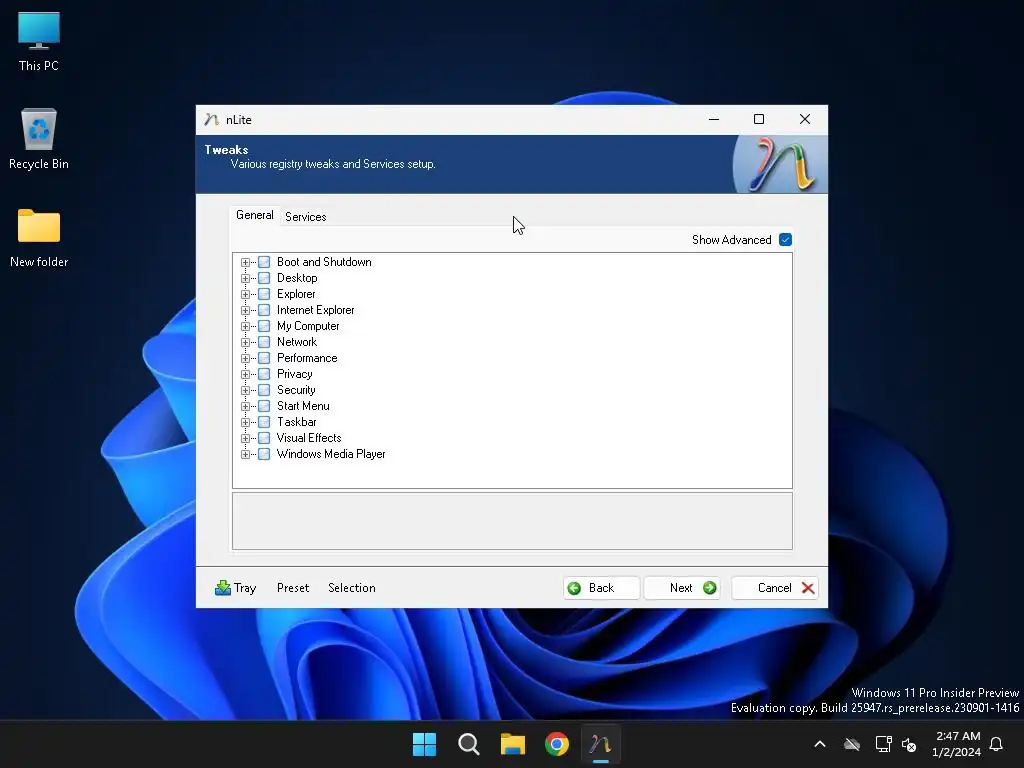The width and height of the screenshot is (1024, 768).
Task: Proceed with the Next button
Action: pyautogui.click(x=682, y=588)
